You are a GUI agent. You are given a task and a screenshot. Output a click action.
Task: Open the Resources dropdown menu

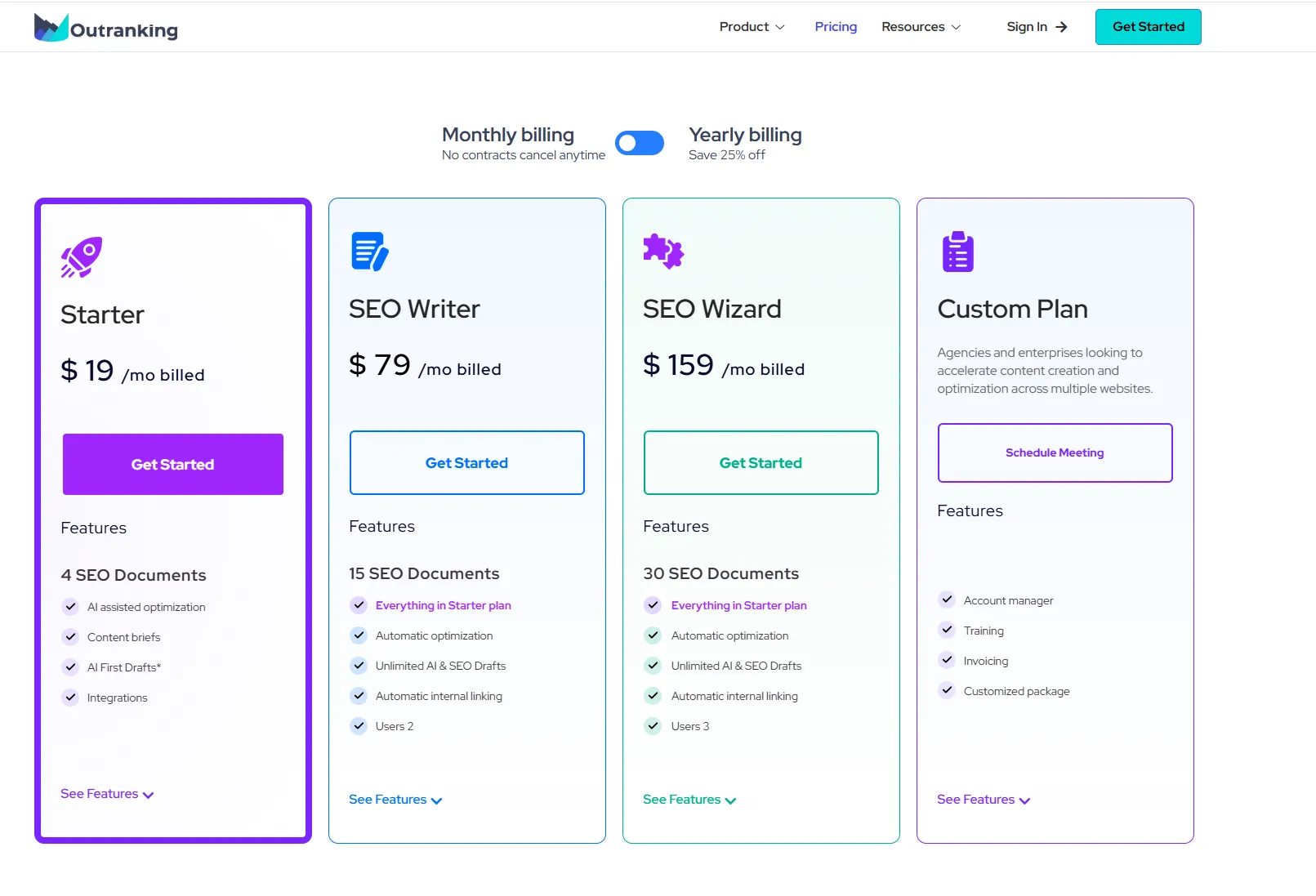tap(920, 26)
